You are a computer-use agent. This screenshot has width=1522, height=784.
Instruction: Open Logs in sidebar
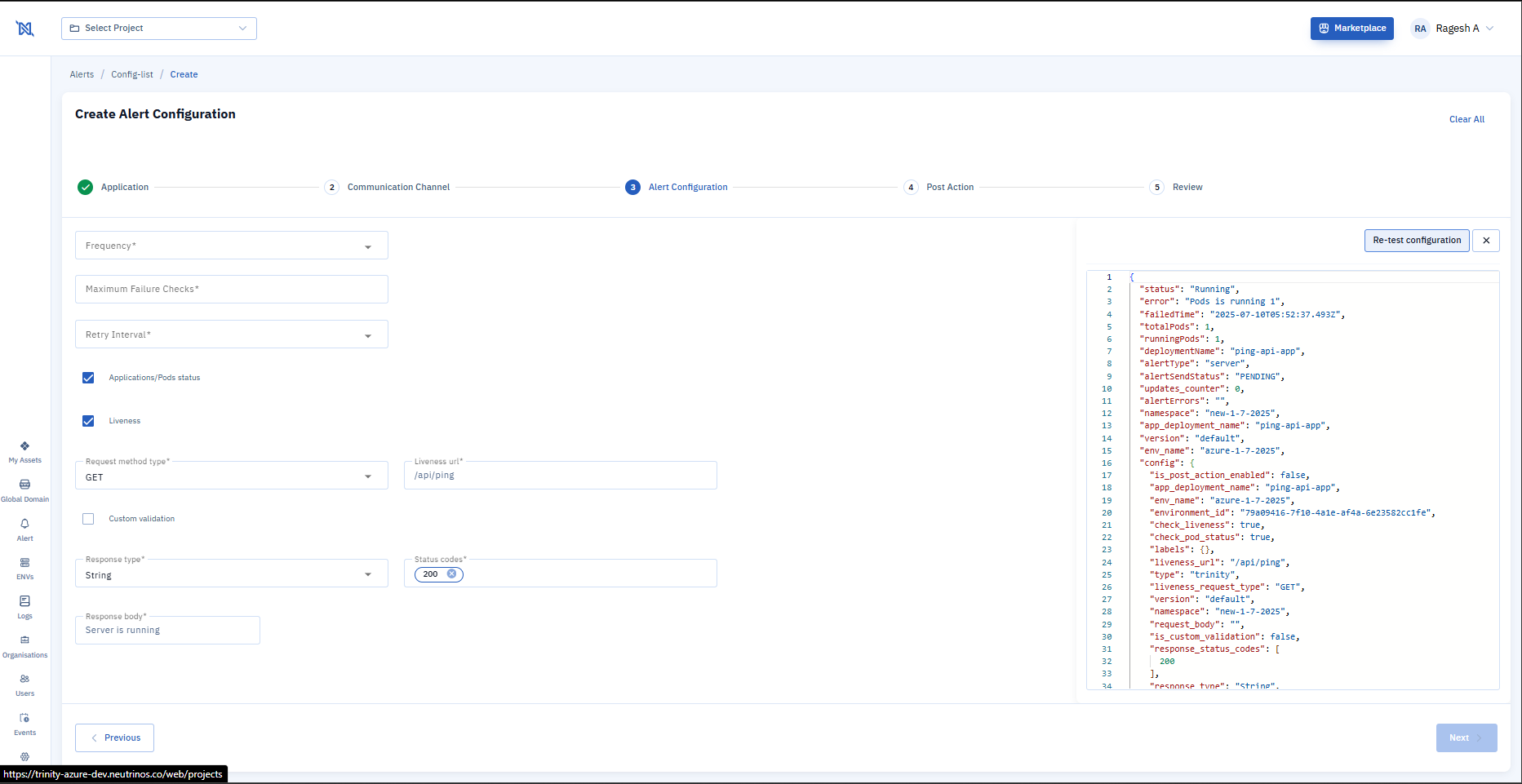point(24,608)
